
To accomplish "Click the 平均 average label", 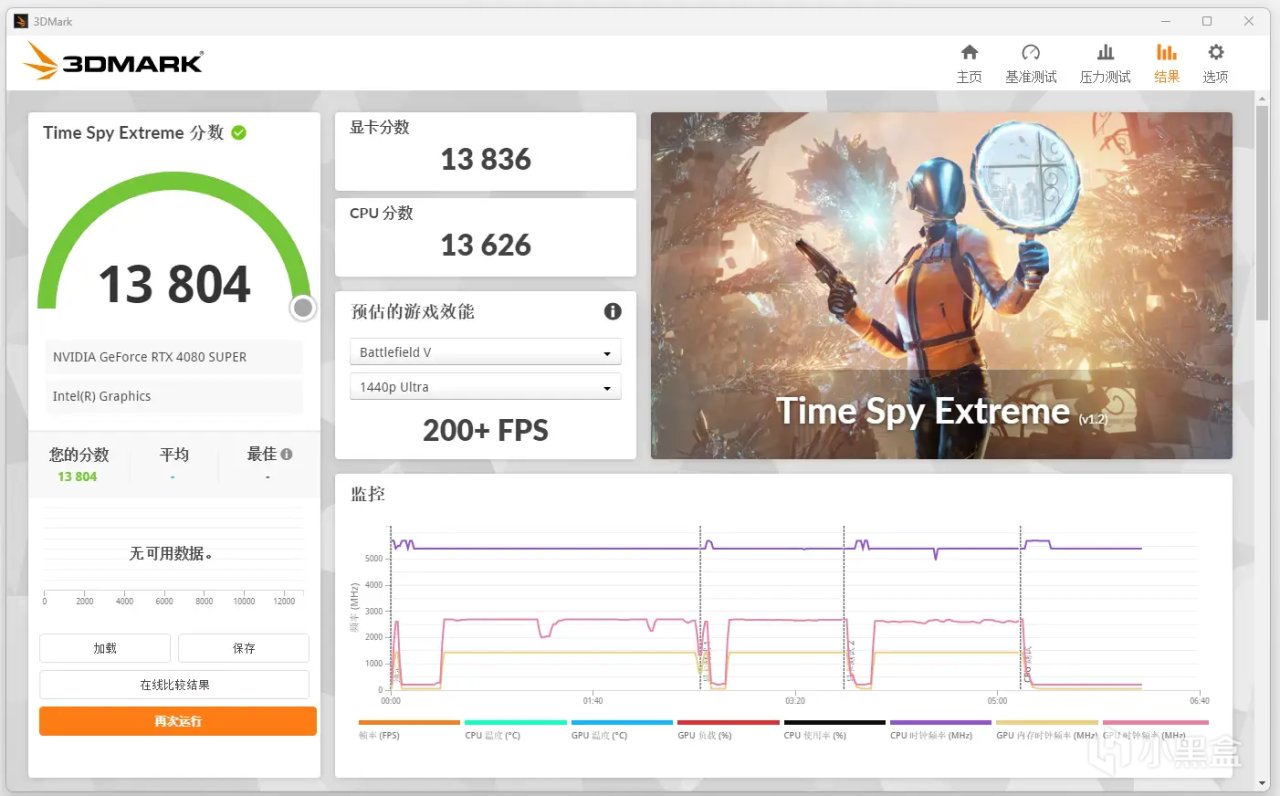I will 174,454.
